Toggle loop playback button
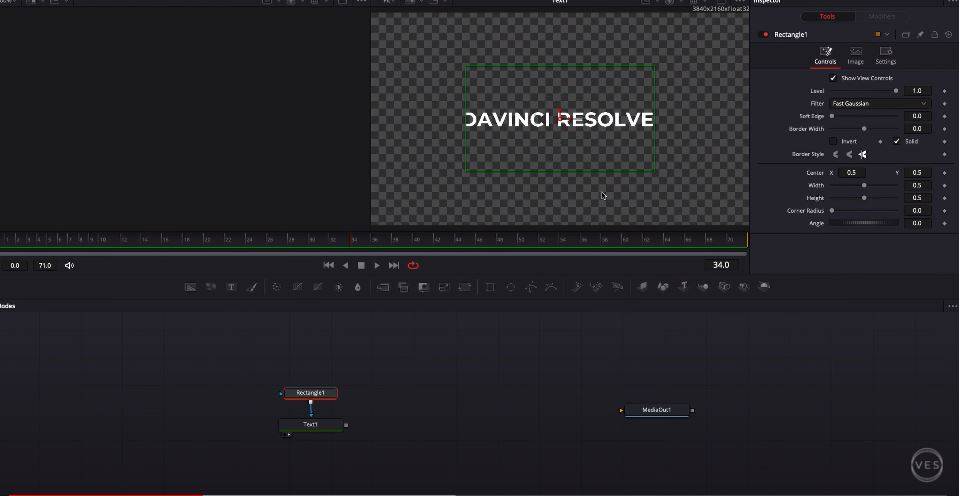Screen dimensions: 960x496 click(x=413, y=265)
